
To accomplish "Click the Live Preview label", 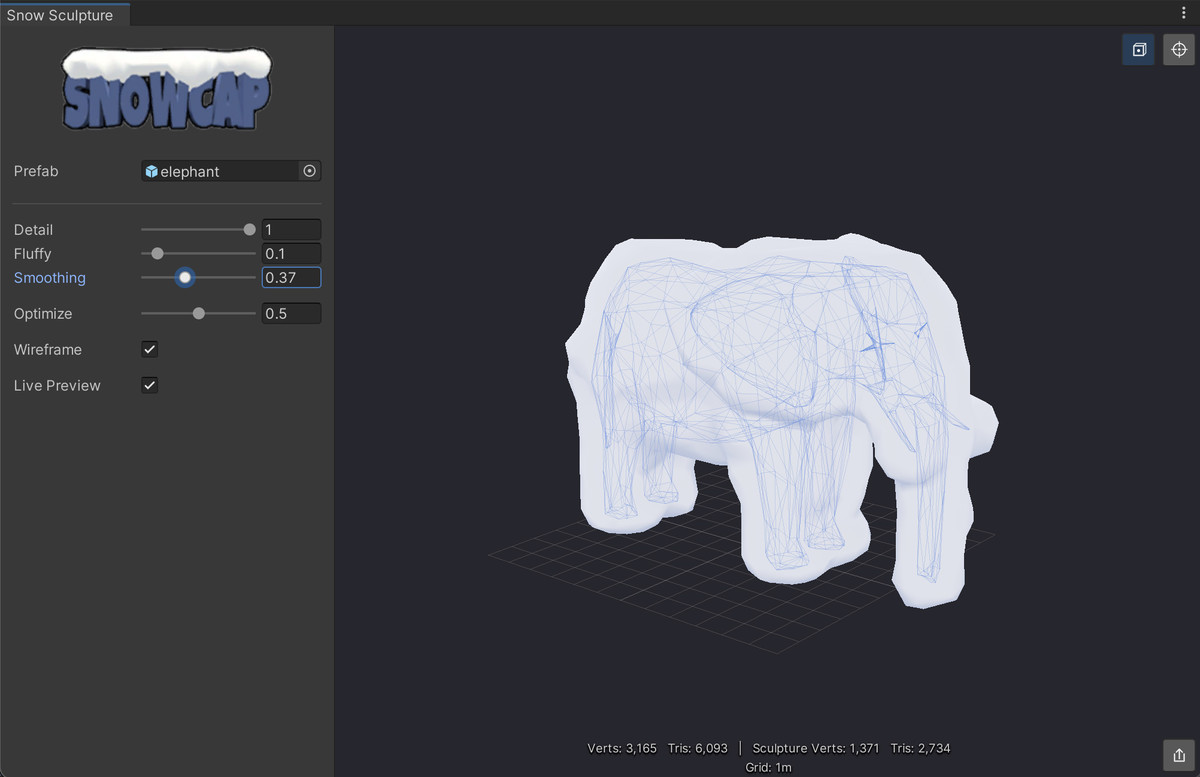I will click(57, 385).
